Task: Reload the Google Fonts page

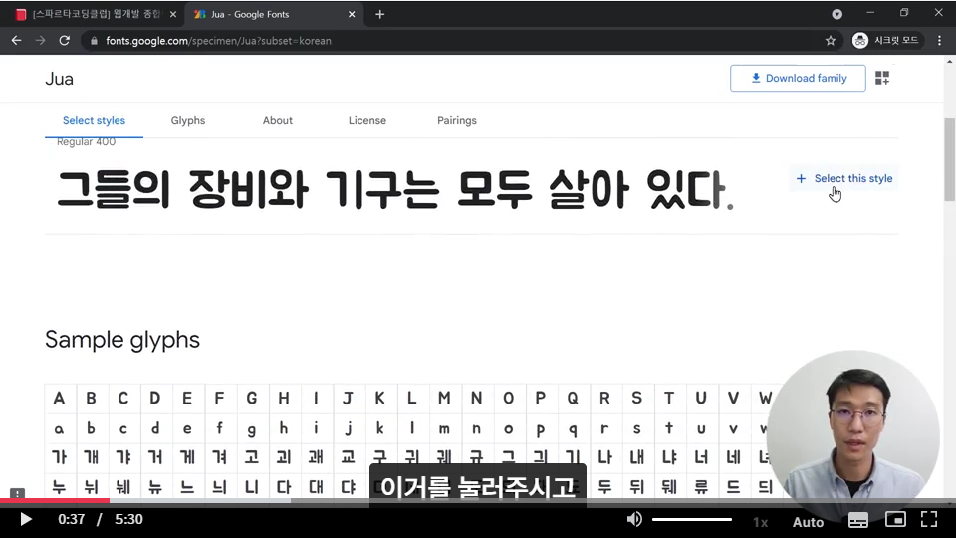Action: tap(65, 41)
